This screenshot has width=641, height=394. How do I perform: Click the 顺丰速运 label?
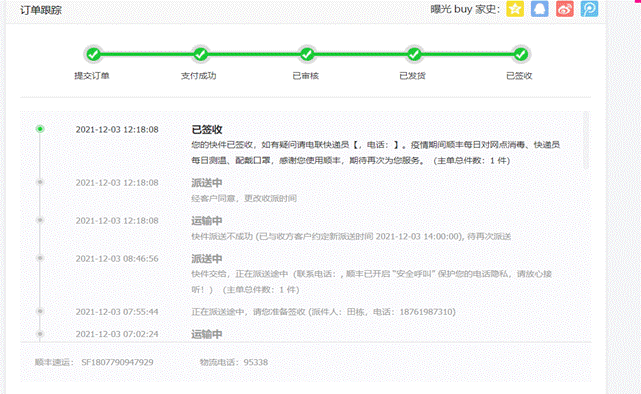tap(54, 362)
